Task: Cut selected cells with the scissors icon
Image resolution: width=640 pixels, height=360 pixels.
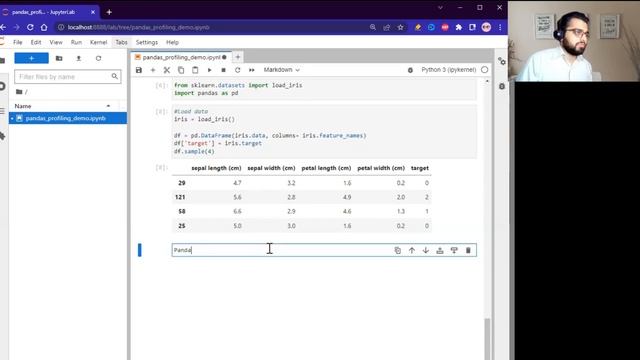Action: coord(167,70)
